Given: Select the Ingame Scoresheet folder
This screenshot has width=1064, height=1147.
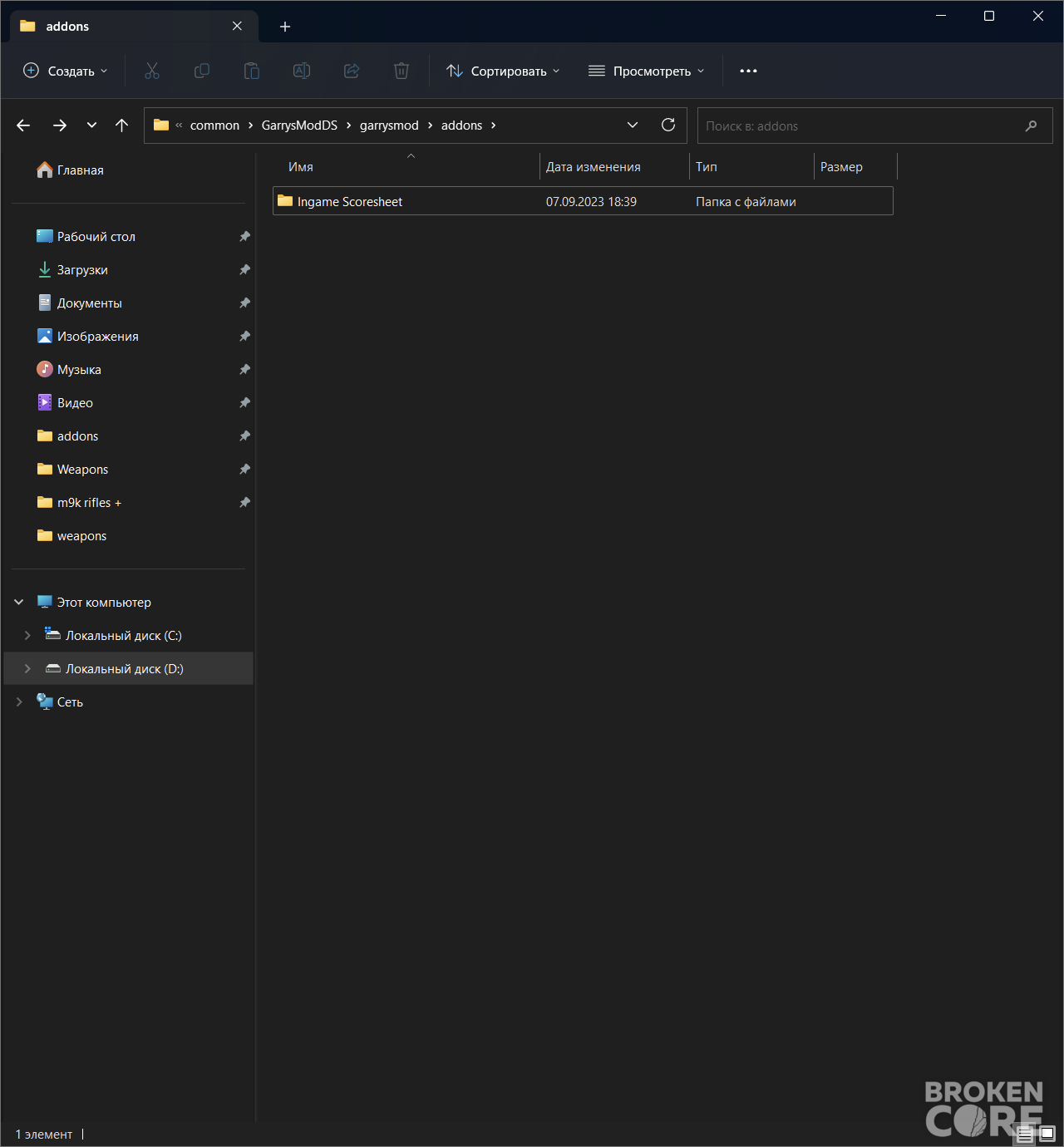Looking at the screenshot, I should click(x=583, y=201).
